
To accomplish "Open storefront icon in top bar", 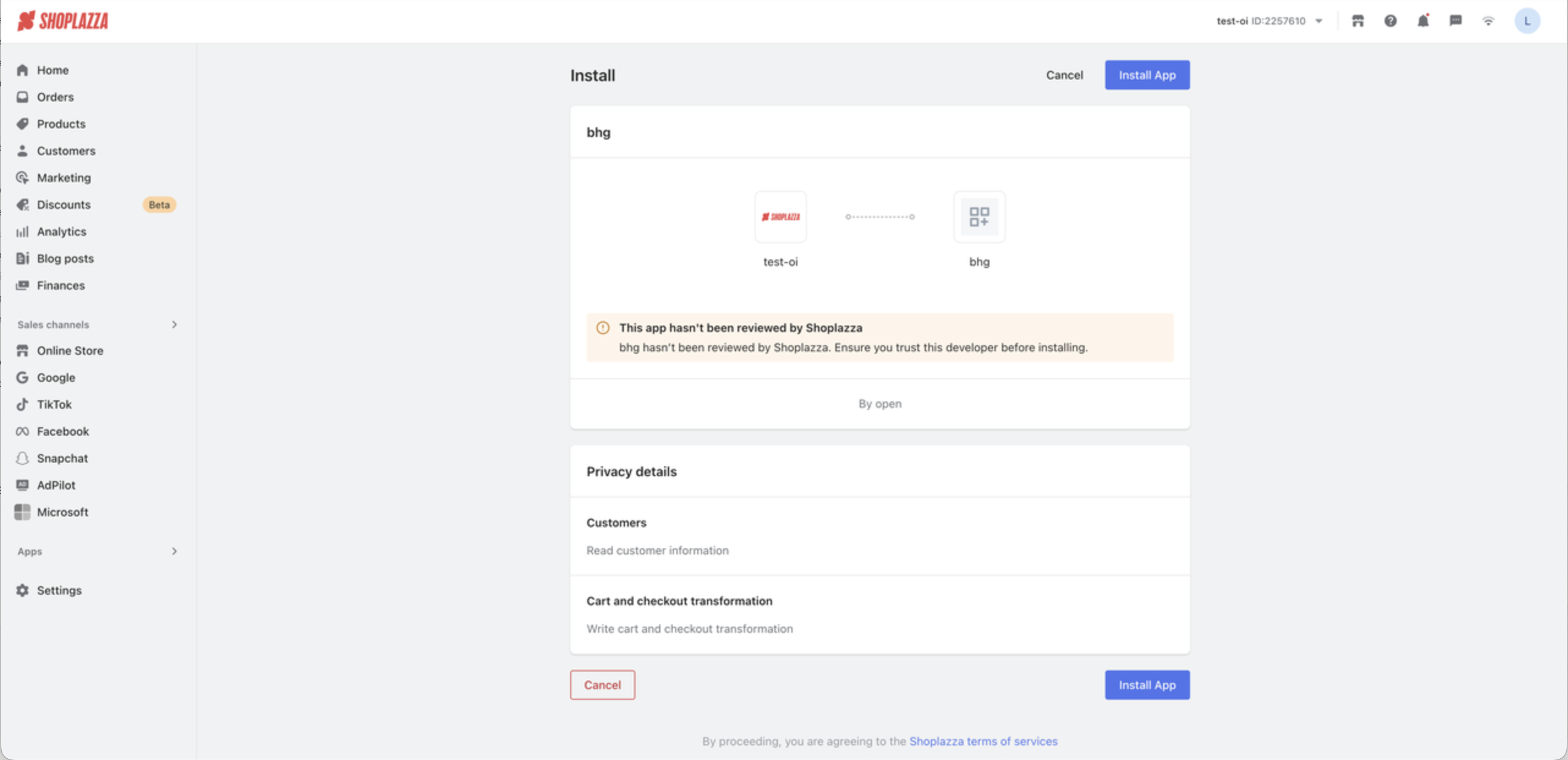I will pyautogui.click(x=1358, y=21).
